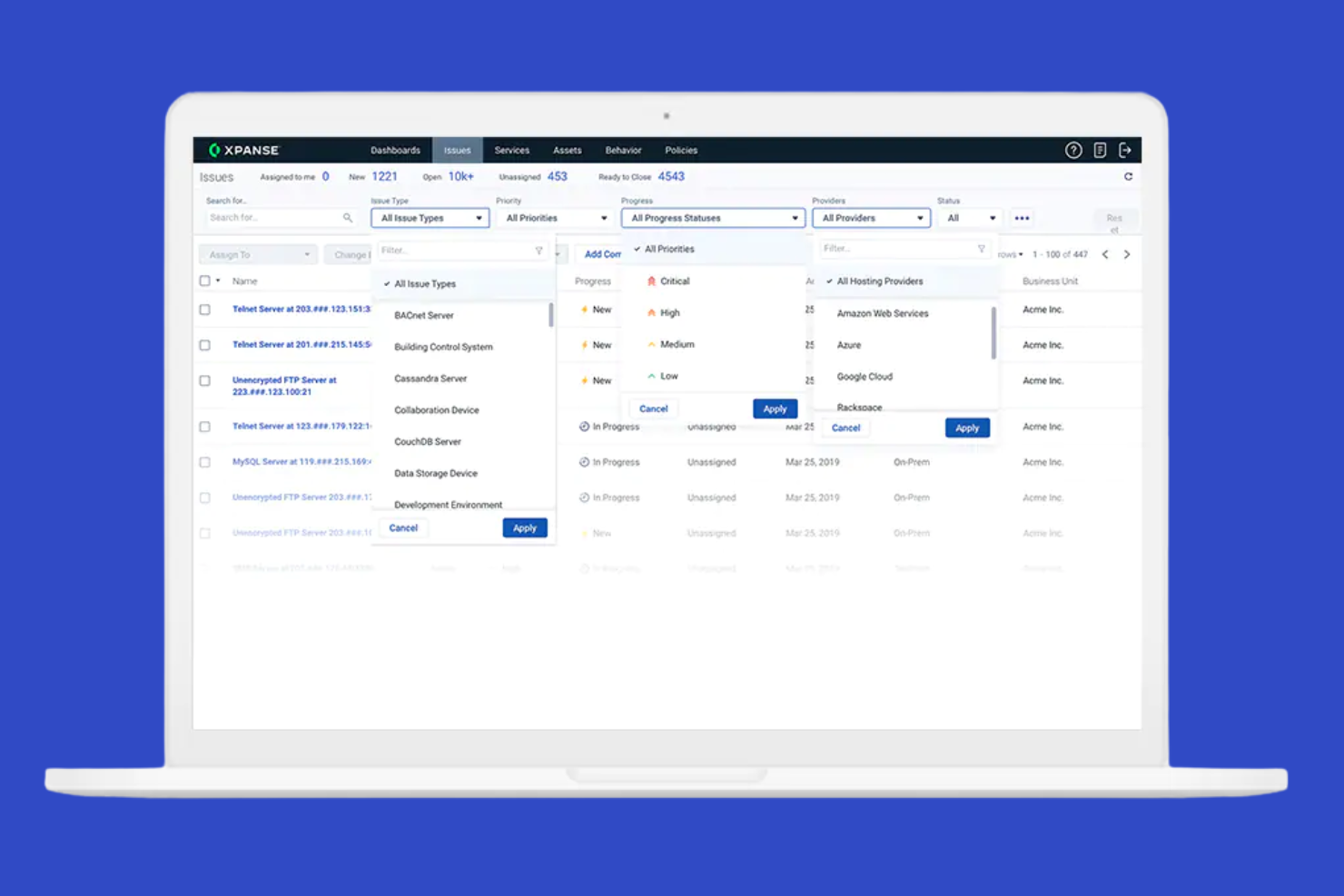Viewport: 1344px width, 896px height.
Task: Check the MySQL Server row checkbox
Action: [204, 461]
